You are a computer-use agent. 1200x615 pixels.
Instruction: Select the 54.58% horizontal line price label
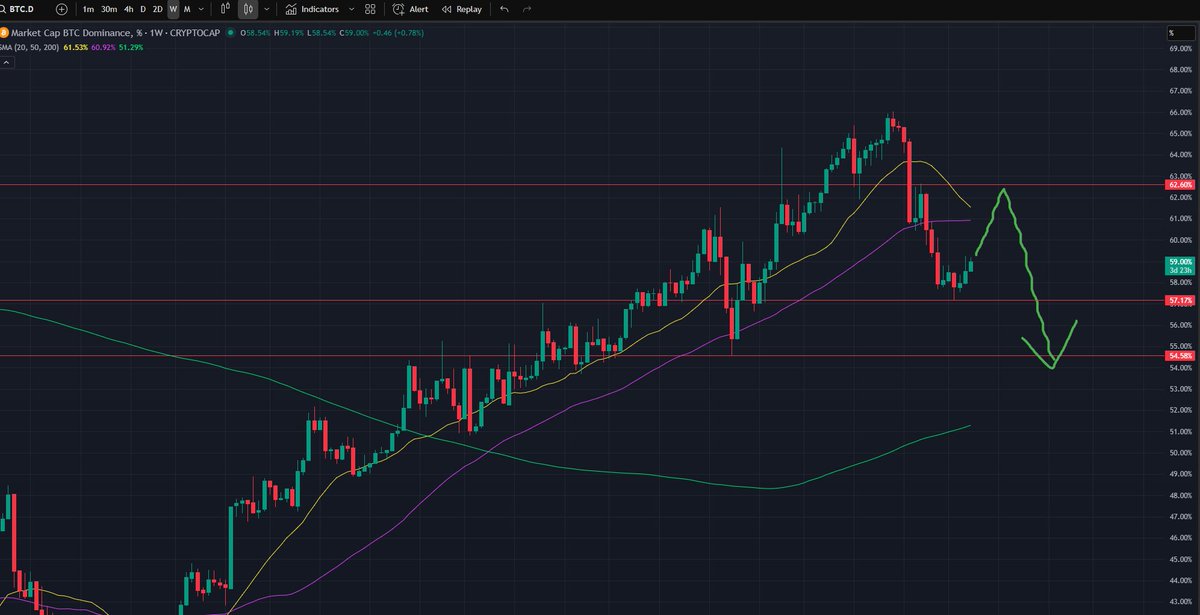[x=1181, y=356]
